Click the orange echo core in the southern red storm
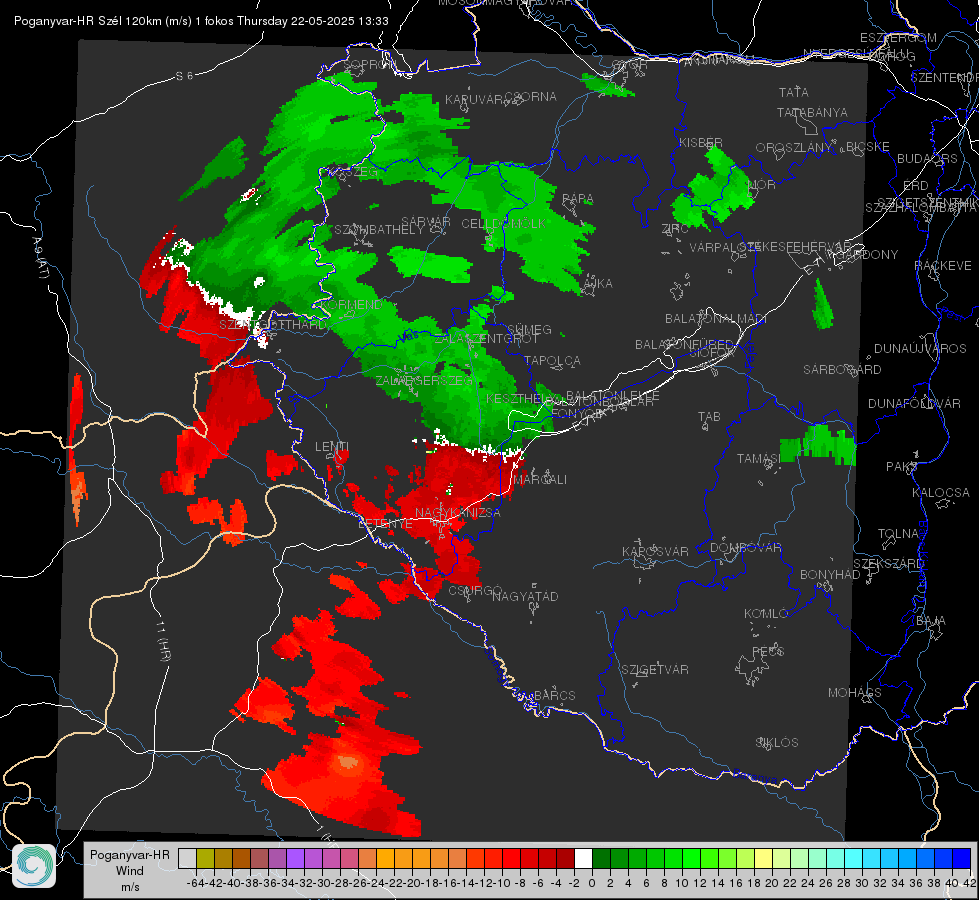979x900 pixels. [x=346, y=763]
